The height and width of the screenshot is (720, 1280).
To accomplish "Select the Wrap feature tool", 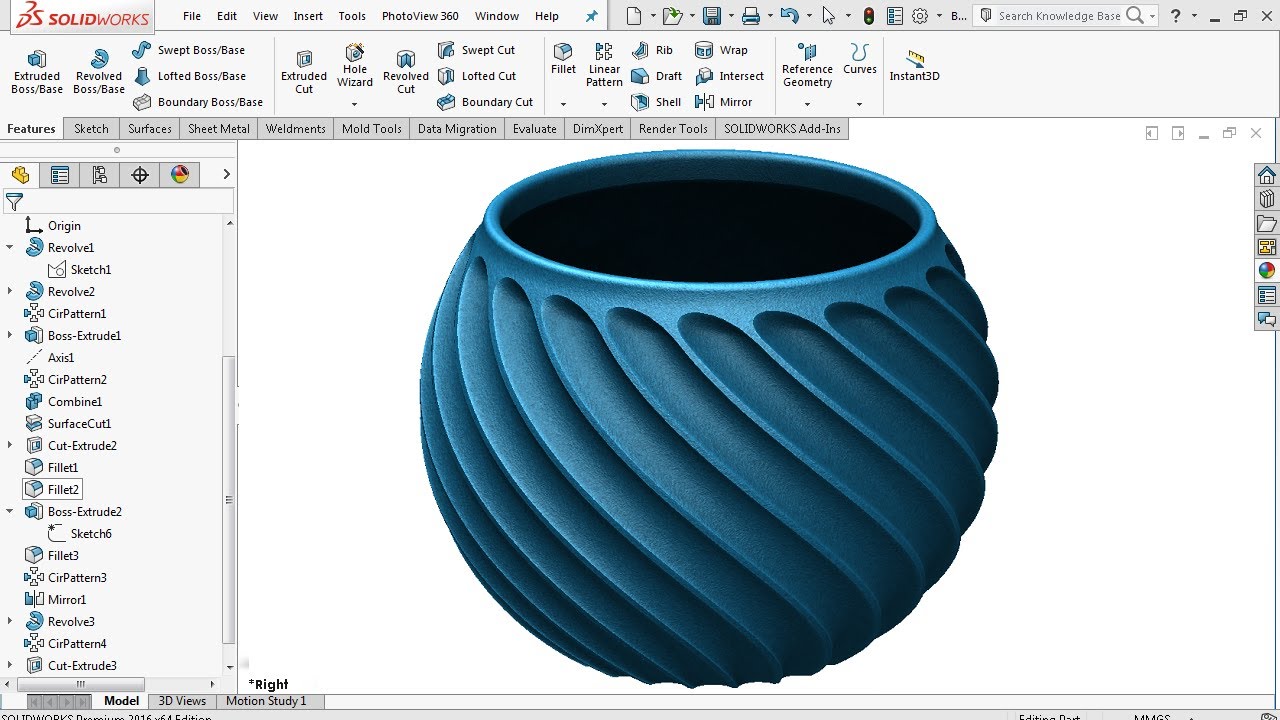I will 721,50.
